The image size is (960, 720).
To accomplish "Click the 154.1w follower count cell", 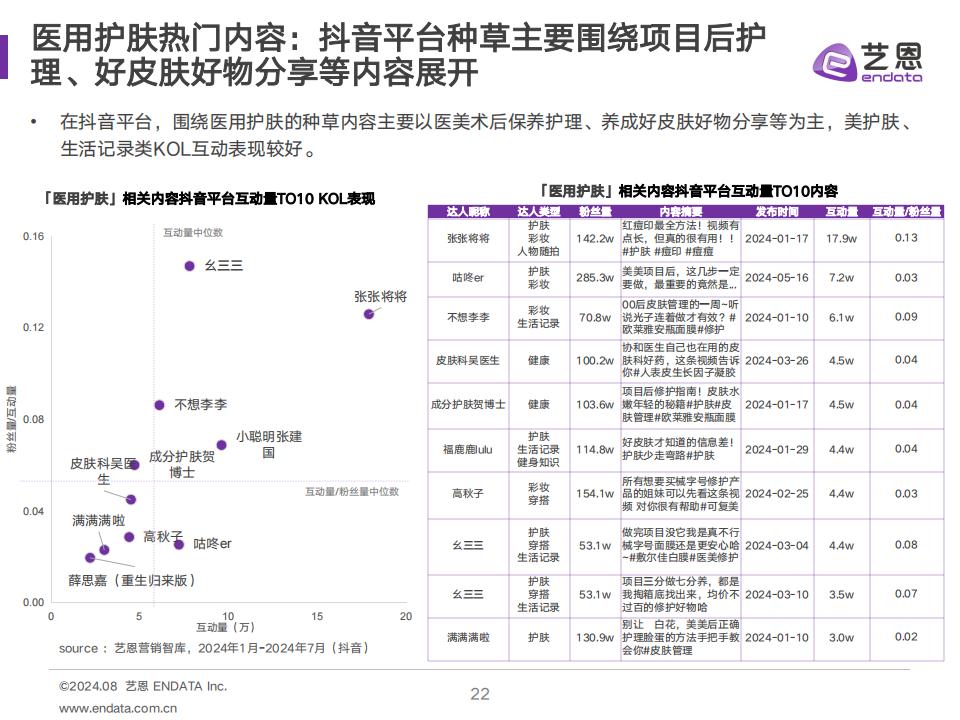I will (595, 493).
